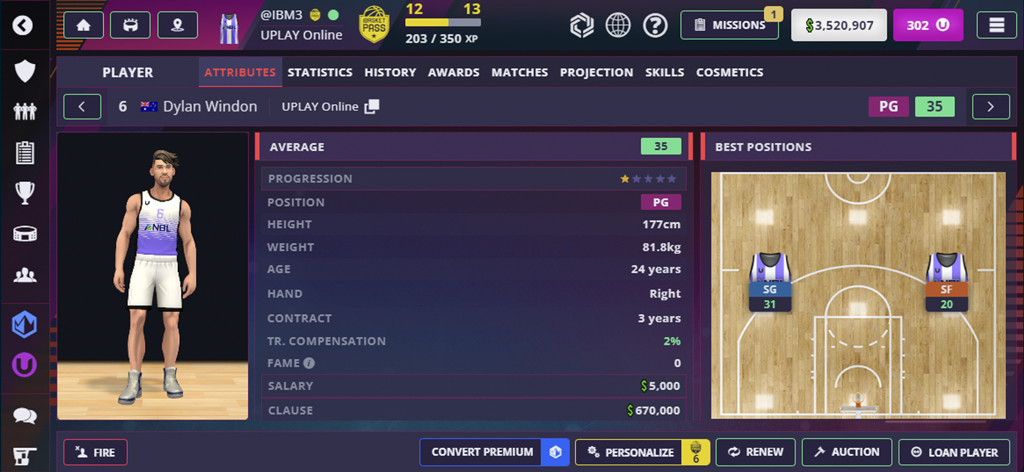
Task: Collapse sidebar with back arrow
Action: 24,25
